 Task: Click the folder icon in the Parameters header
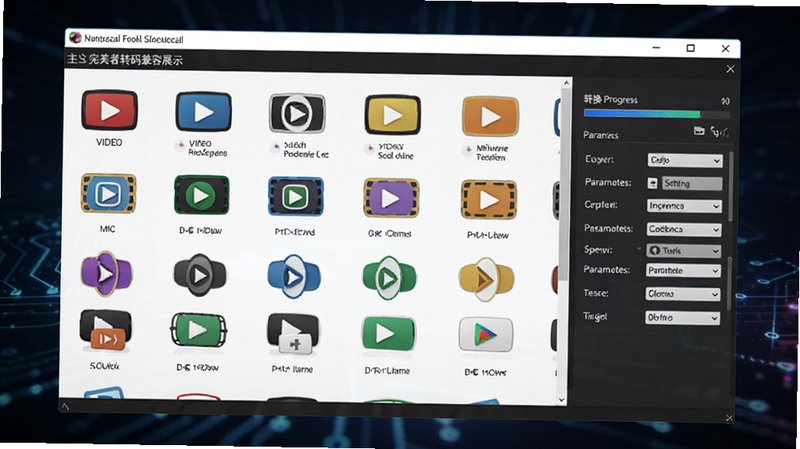[699, 131]
